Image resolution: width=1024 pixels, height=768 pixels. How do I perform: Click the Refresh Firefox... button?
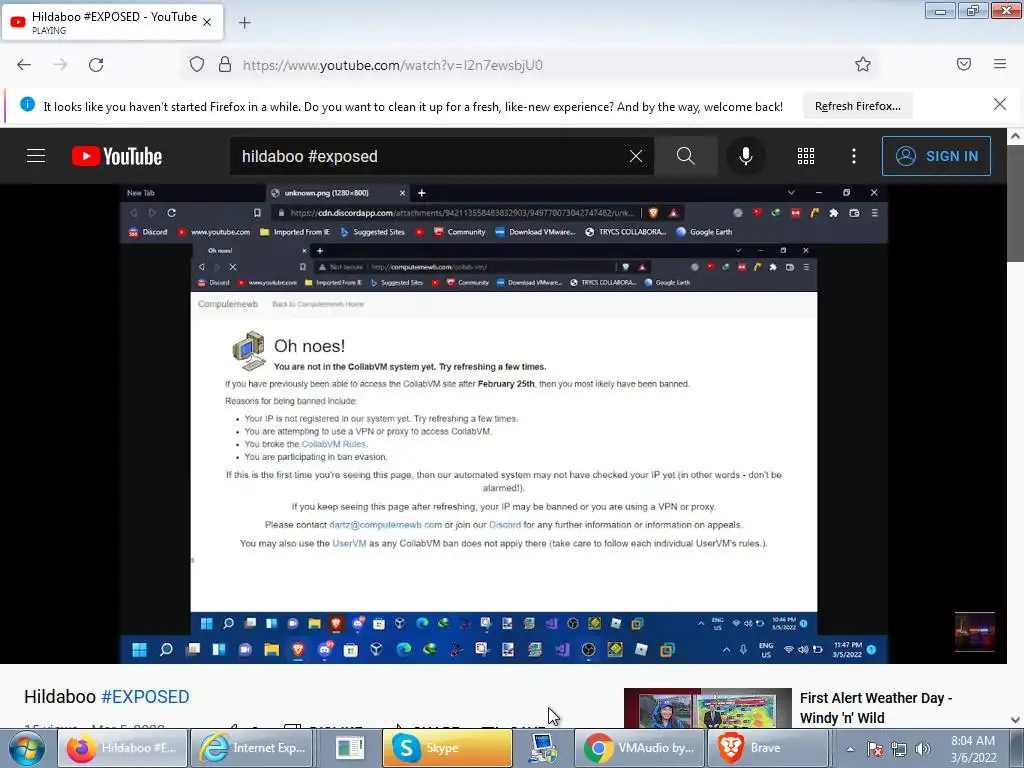[x=857, y=106]
